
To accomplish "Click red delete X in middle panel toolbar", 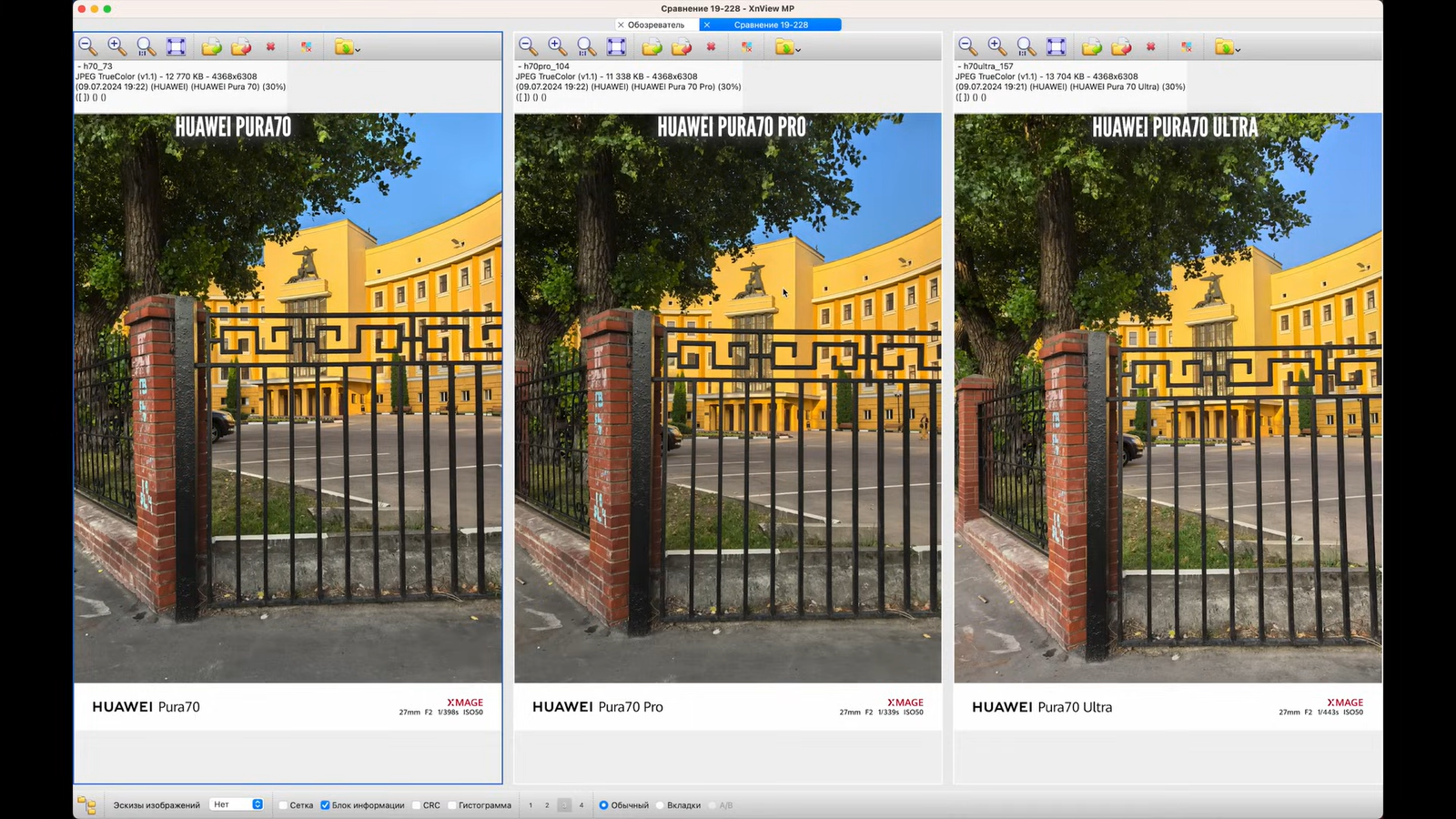I will point(711,46).
